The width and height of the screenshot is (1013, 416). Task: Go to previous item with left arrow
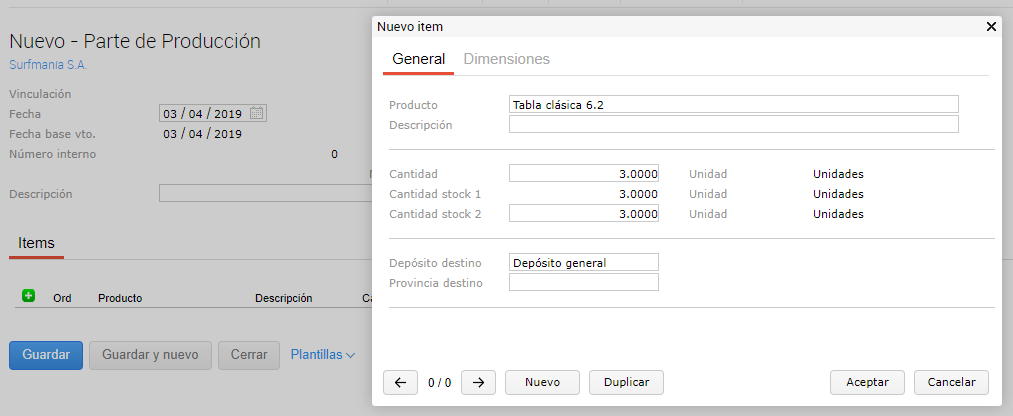[400, 382]
